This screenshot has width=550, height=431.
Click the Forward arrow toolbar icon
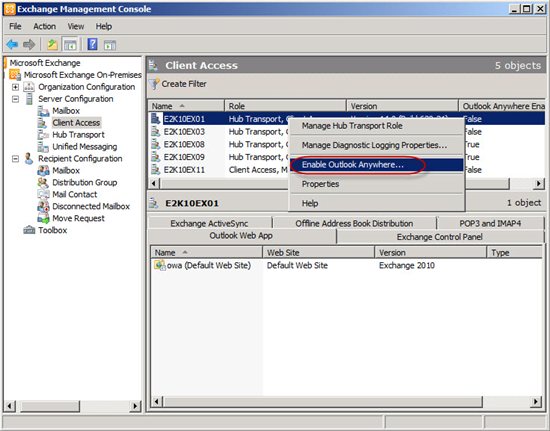point(29,45)
